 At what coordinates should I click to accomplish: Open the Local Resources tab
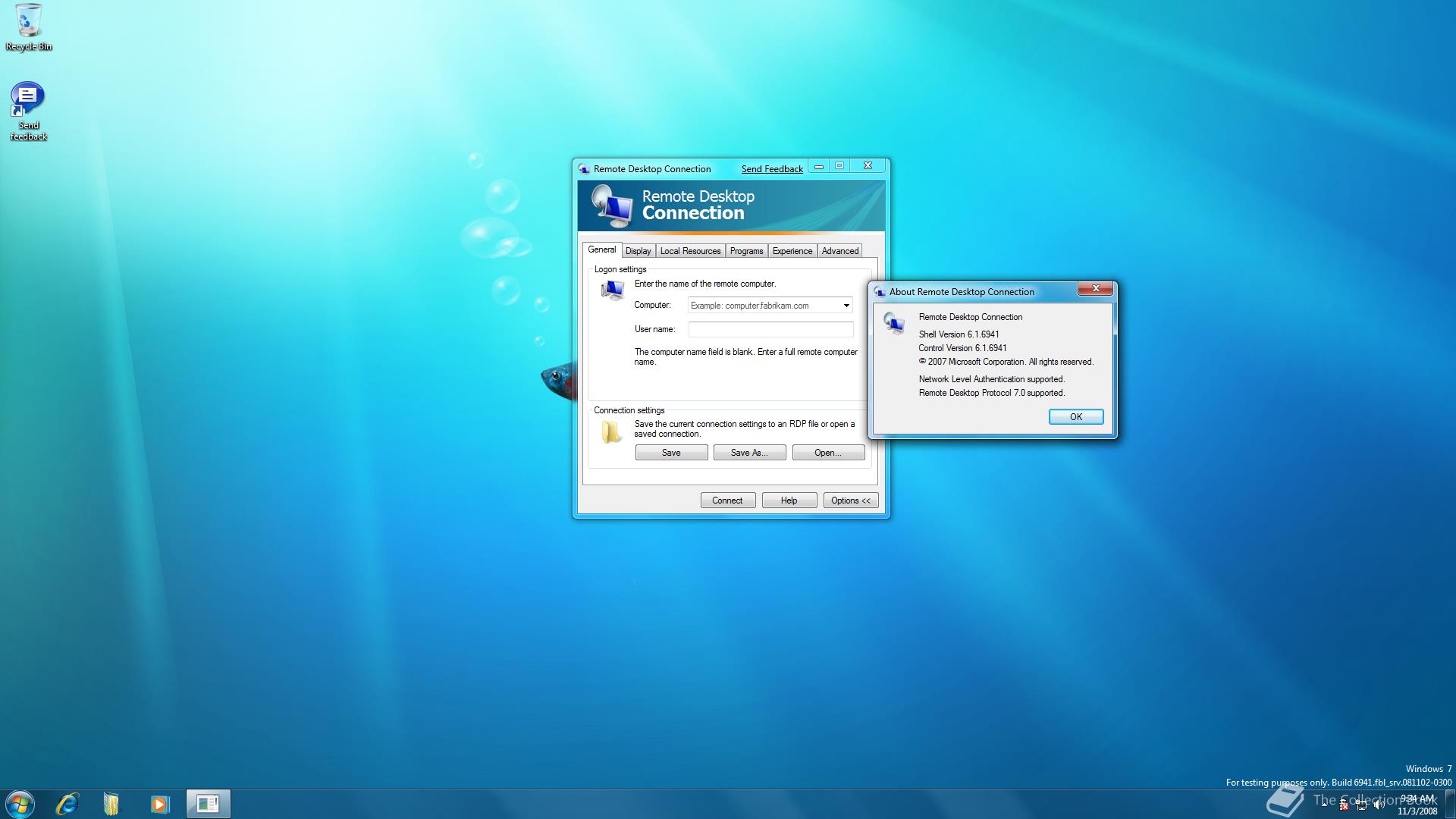point(690,251)
